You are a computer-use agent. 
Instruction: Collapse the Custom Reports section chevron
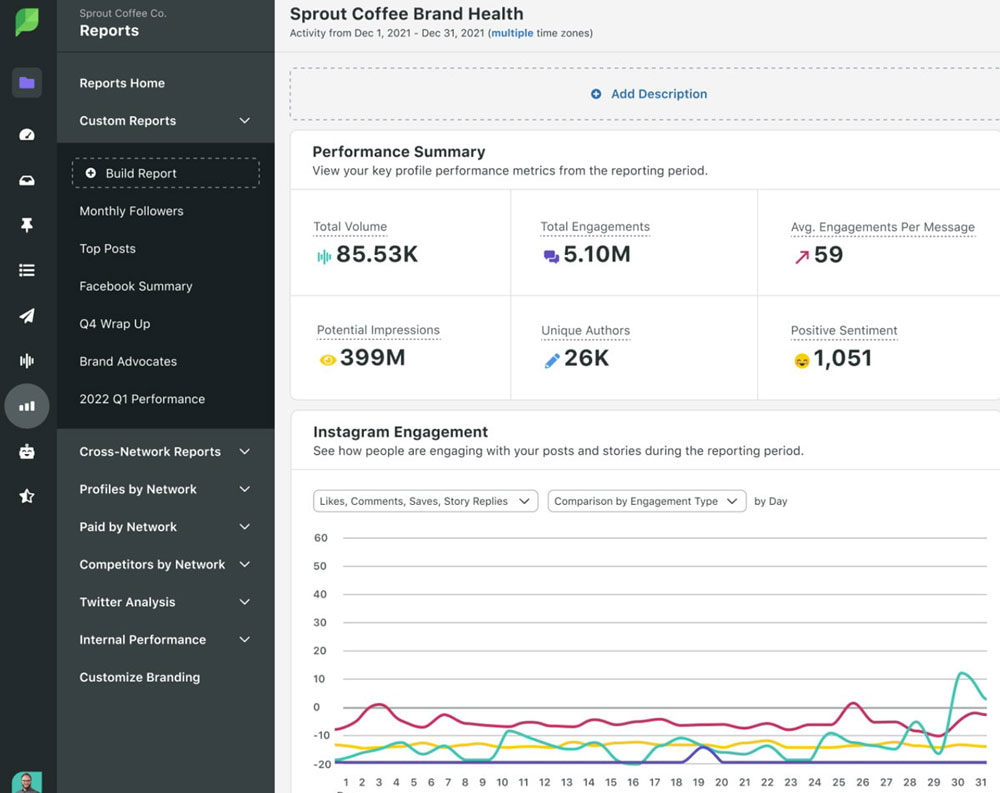(x=244, y=121)
